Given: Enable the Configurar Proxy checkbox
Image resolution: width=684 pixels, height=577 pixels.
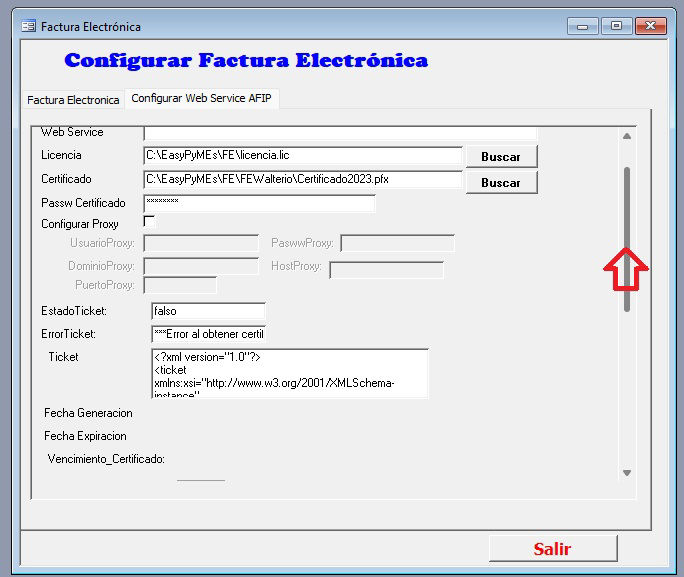Looking at the screenshot, I should click(150, 221).
